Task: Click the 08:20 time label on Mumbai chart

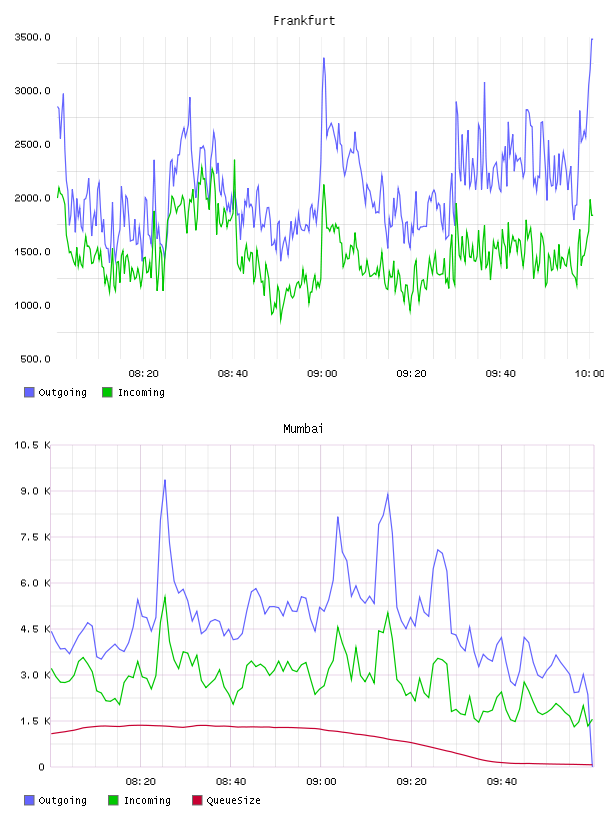Action: pos(141,781)
